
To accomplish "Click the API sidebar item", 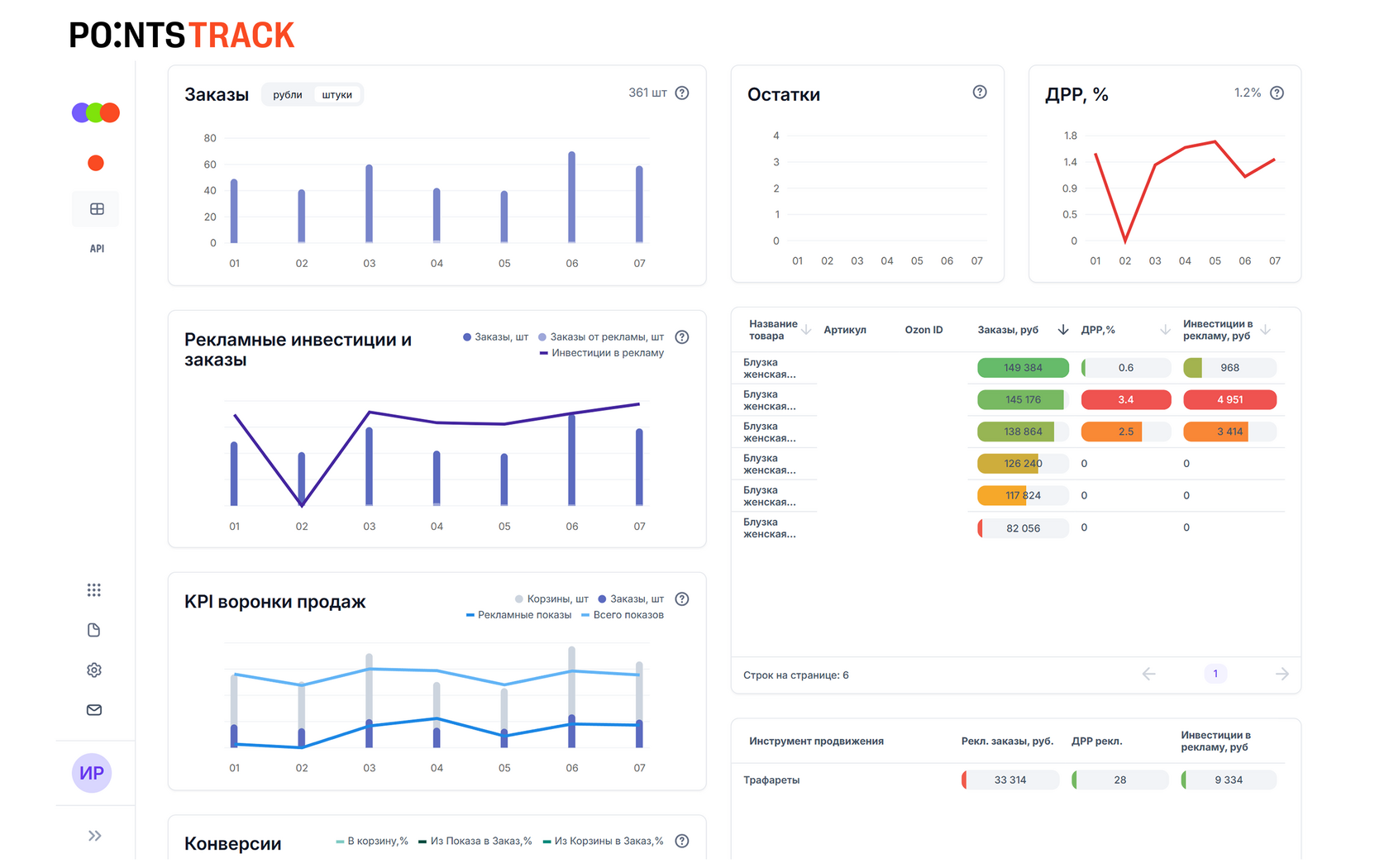I will pos(97,249).
